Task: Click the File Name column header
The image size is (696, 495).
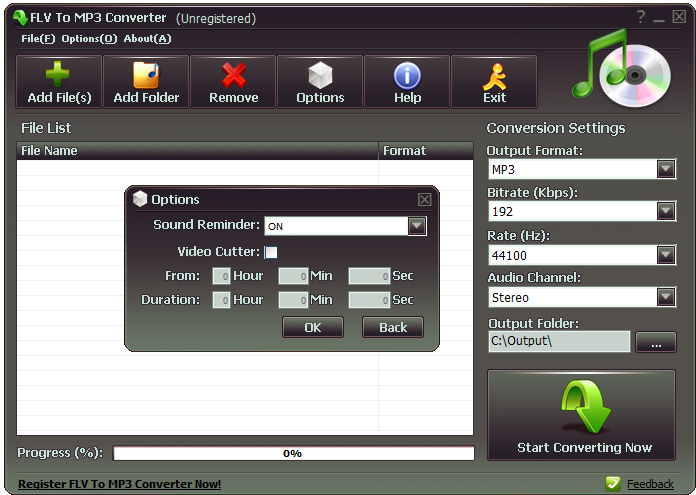Action: coord(197,151)
